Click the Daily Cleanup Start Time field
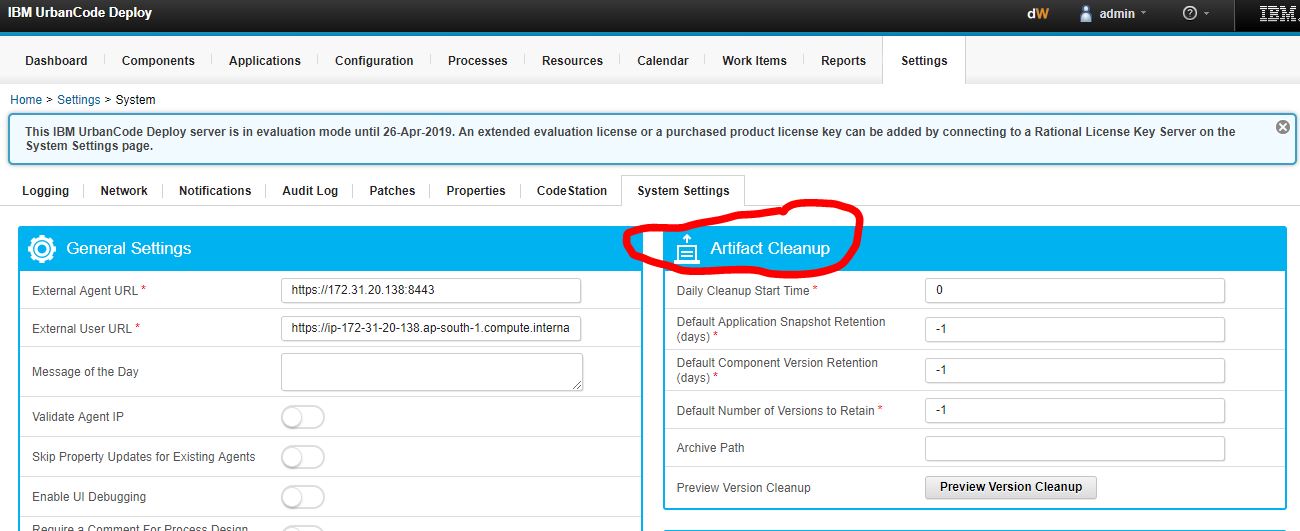The width and height of the screenshot is (1300, 531). [1075, 290]
